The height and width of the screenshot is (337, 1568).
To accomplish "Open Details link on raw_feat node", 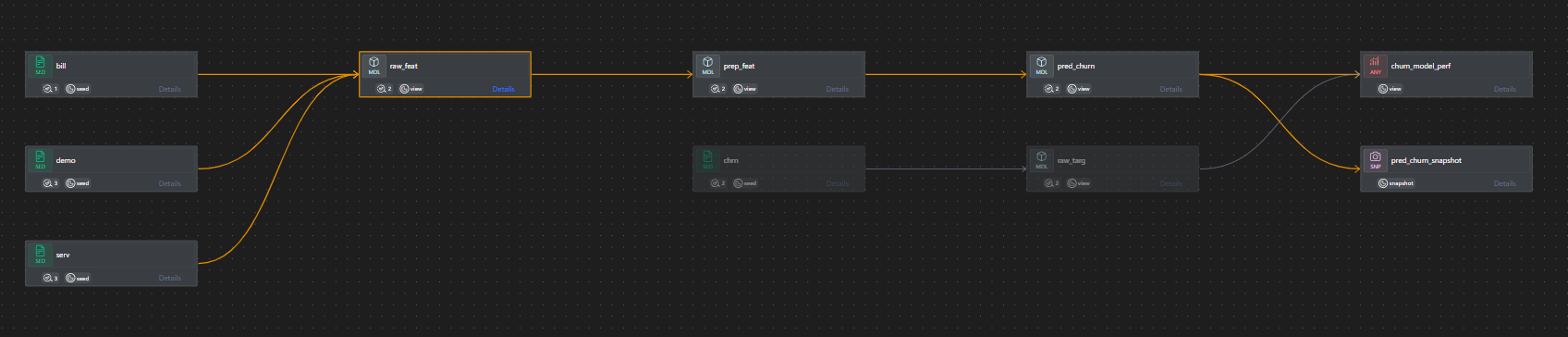I will (503, 89).
